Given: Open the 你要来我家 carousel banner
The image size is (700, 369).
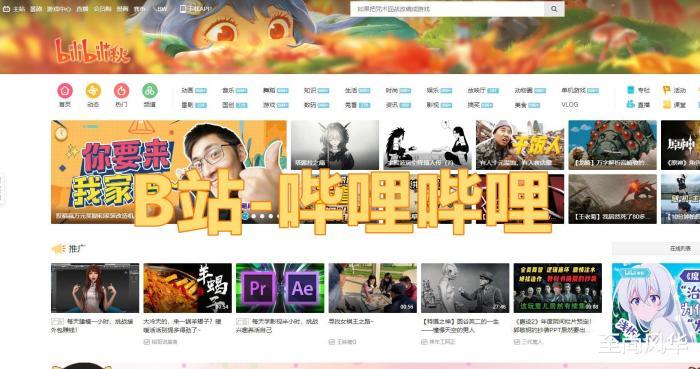Looking at the screenshot, I should [x=169, y=172].
